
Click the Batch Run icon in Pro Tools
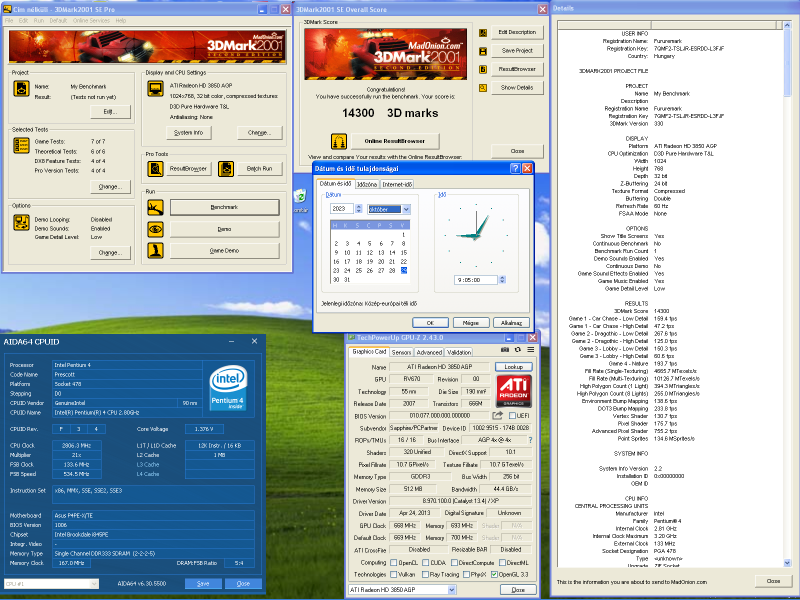[226, 169]
